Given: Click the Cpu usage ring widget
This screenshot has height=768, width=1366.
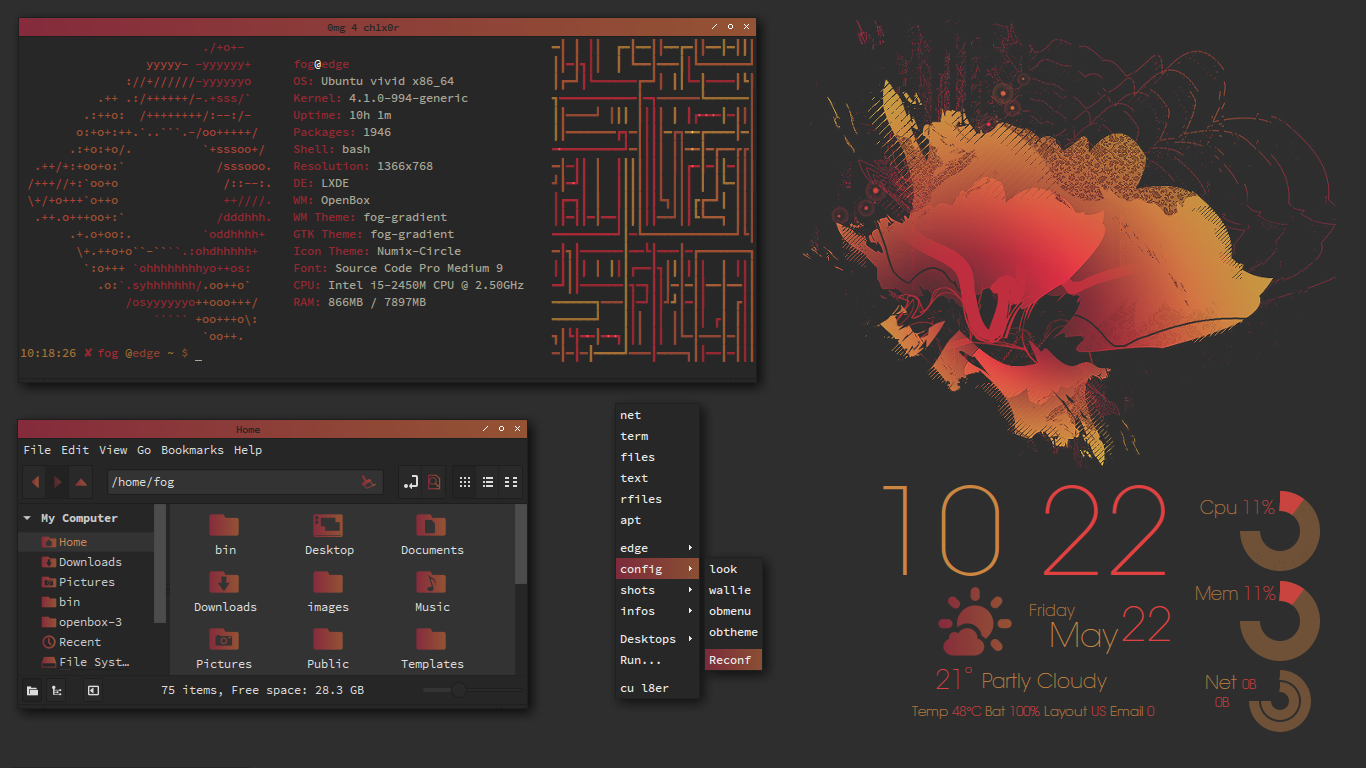Looking at the screenshot, I should [1280, 531].
